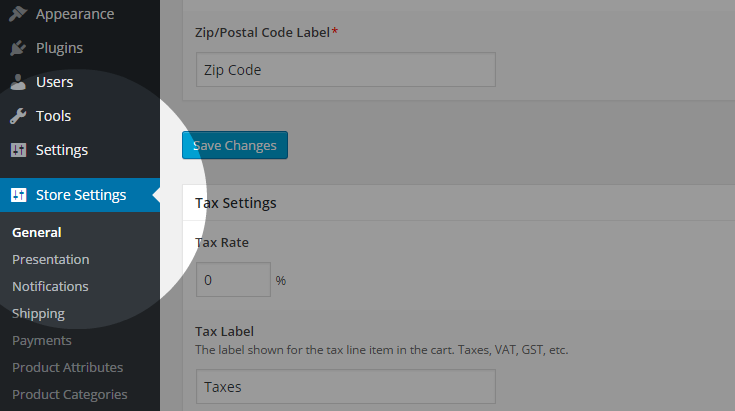Click the Appearance paintbrush icon
Image resolution: width=735 pixels, height=411 pixels.
pyautogui.click(x=18, y=14)
